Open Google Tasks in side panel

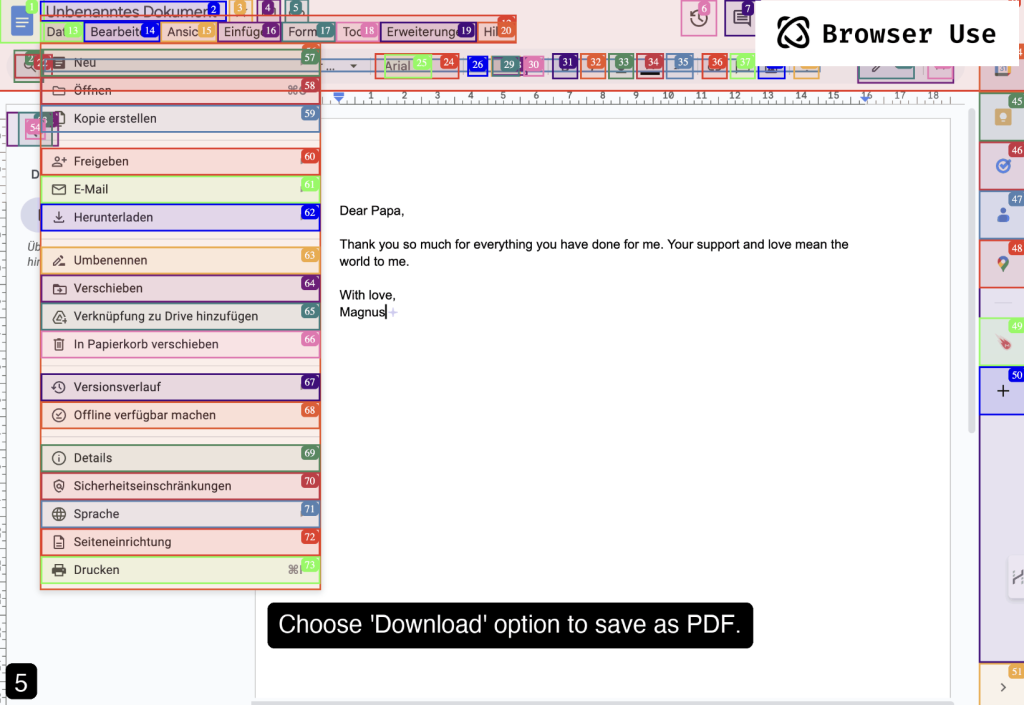pyautogui.click(x=1001, y=166)
